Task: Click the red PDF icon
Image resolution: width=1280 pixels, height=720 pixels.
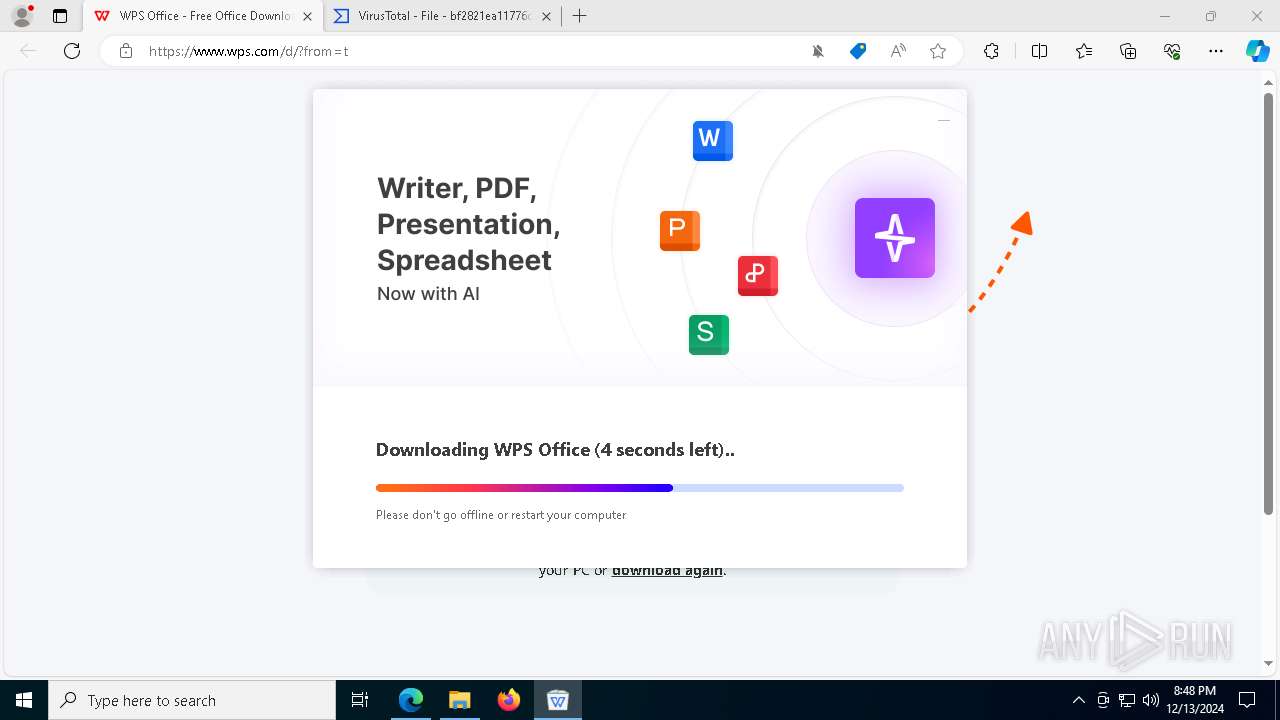Action: coord(758,275)
